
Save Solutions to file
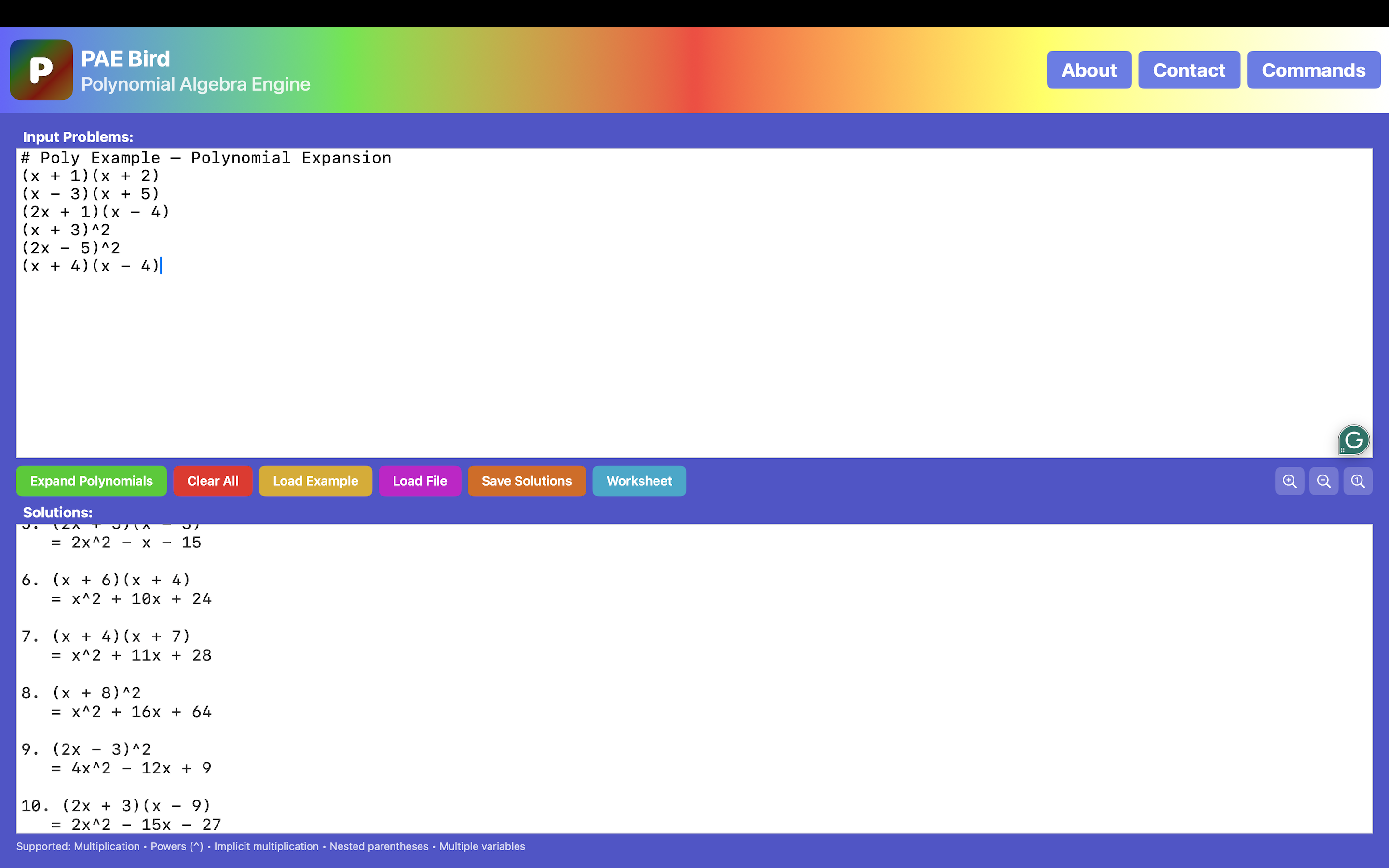tap(526, 481)
